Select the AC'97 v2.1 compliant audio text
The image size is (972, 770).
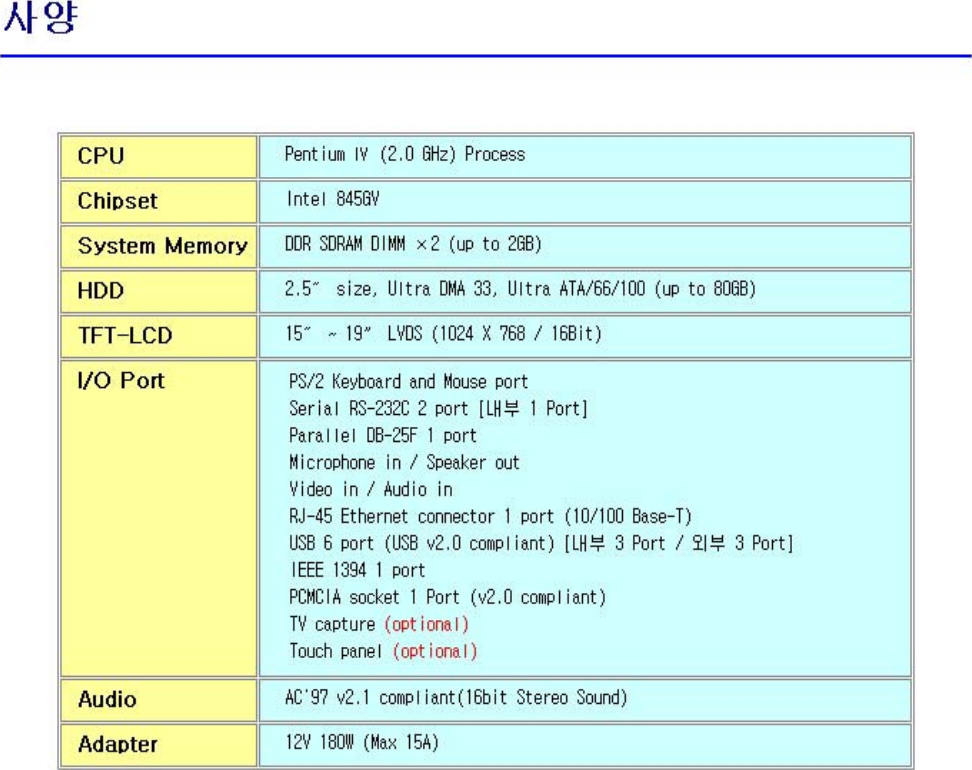[456, 697]
